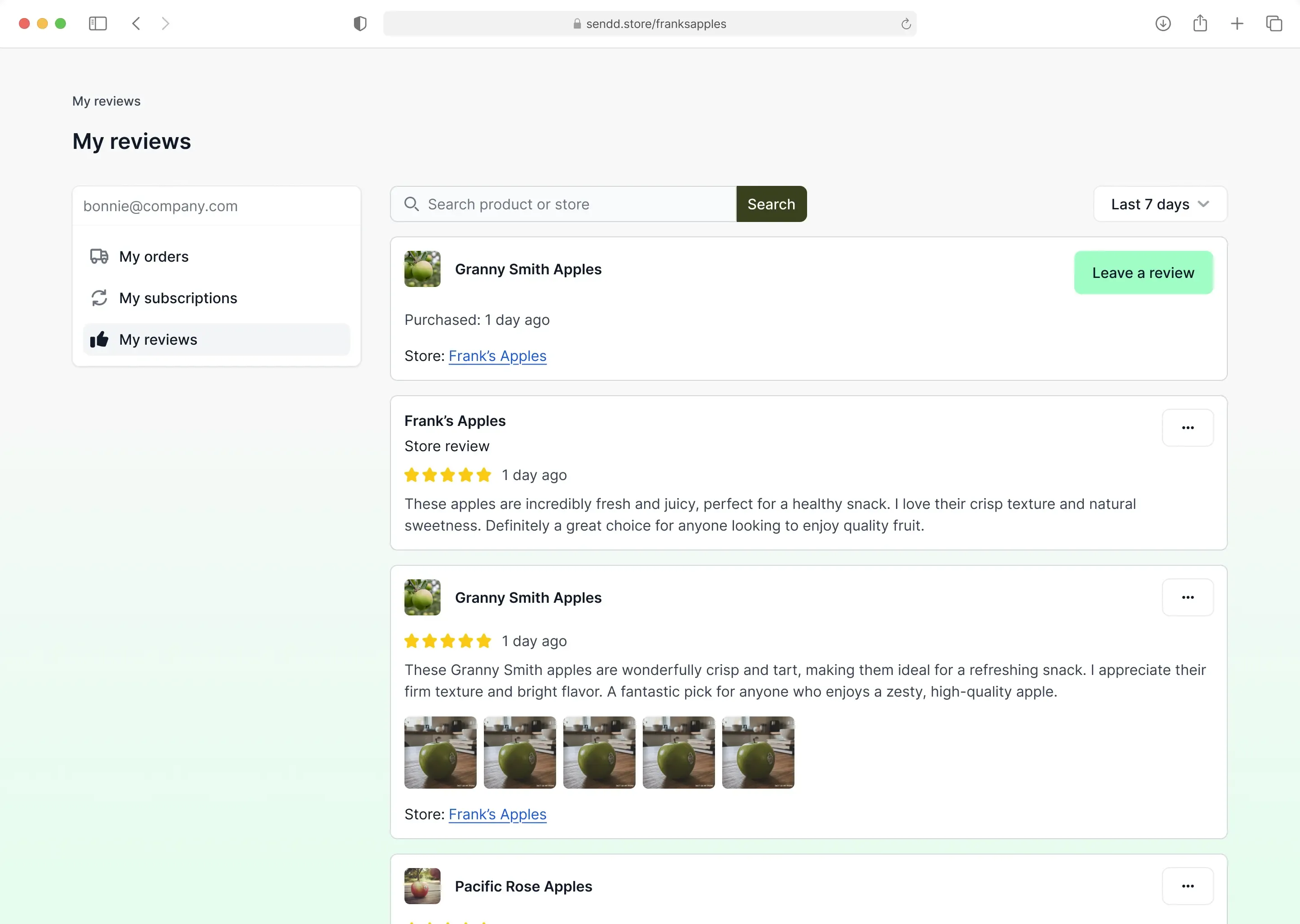
Task: Click the sendd.store/franksapples address bar
Action: coord(650,23)
